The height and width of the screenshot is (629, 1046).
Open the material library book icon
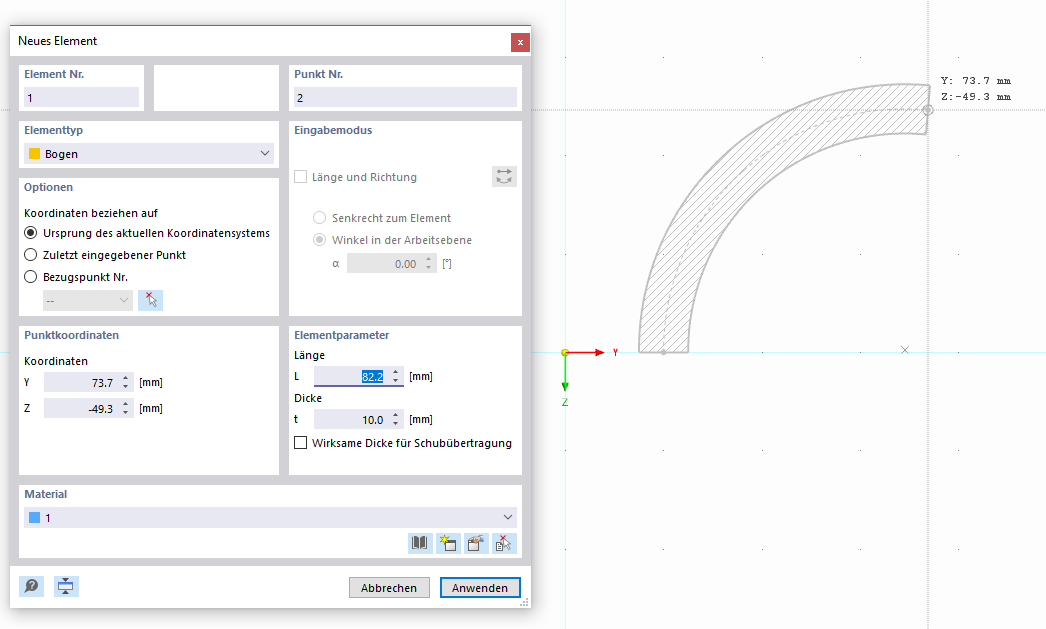[420, 543]
